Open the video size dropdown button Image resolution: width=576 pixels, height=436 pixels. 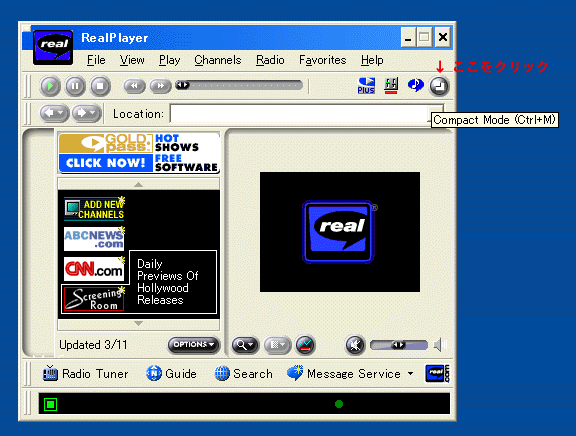coord(277,345)
